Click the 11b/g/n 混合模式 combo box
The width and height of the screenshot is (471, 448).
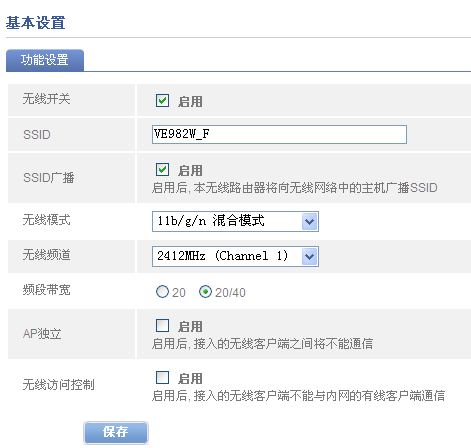[235, 221]
